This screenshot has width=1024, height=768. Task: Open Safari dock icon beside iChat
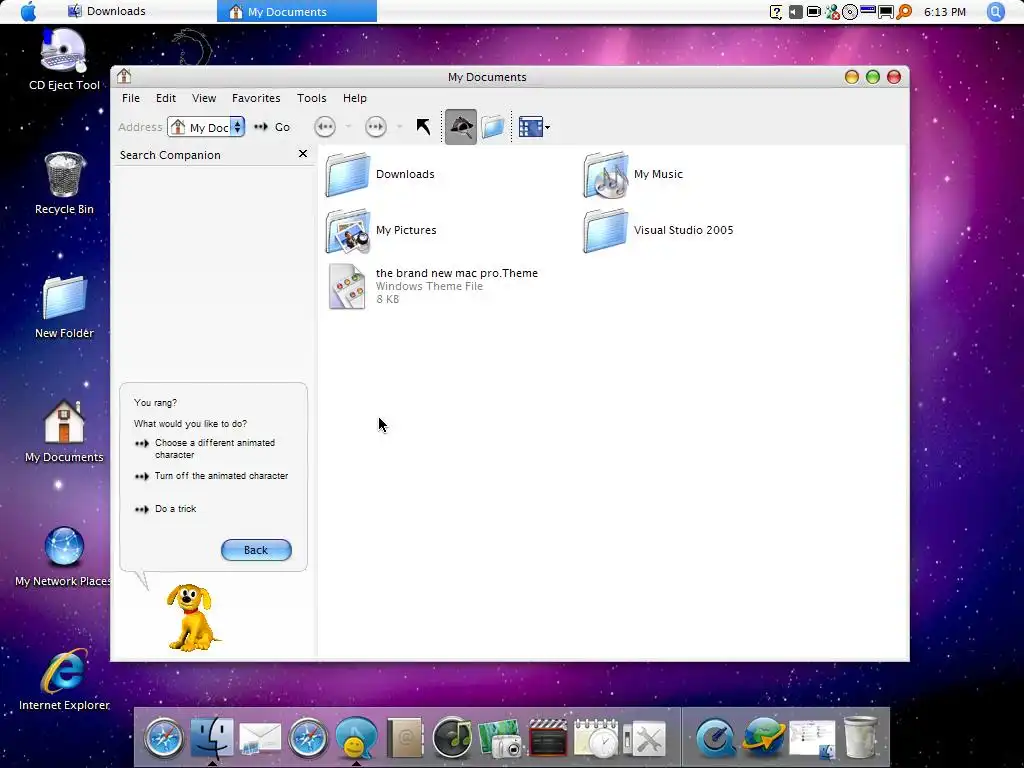[x=308, y=738]
